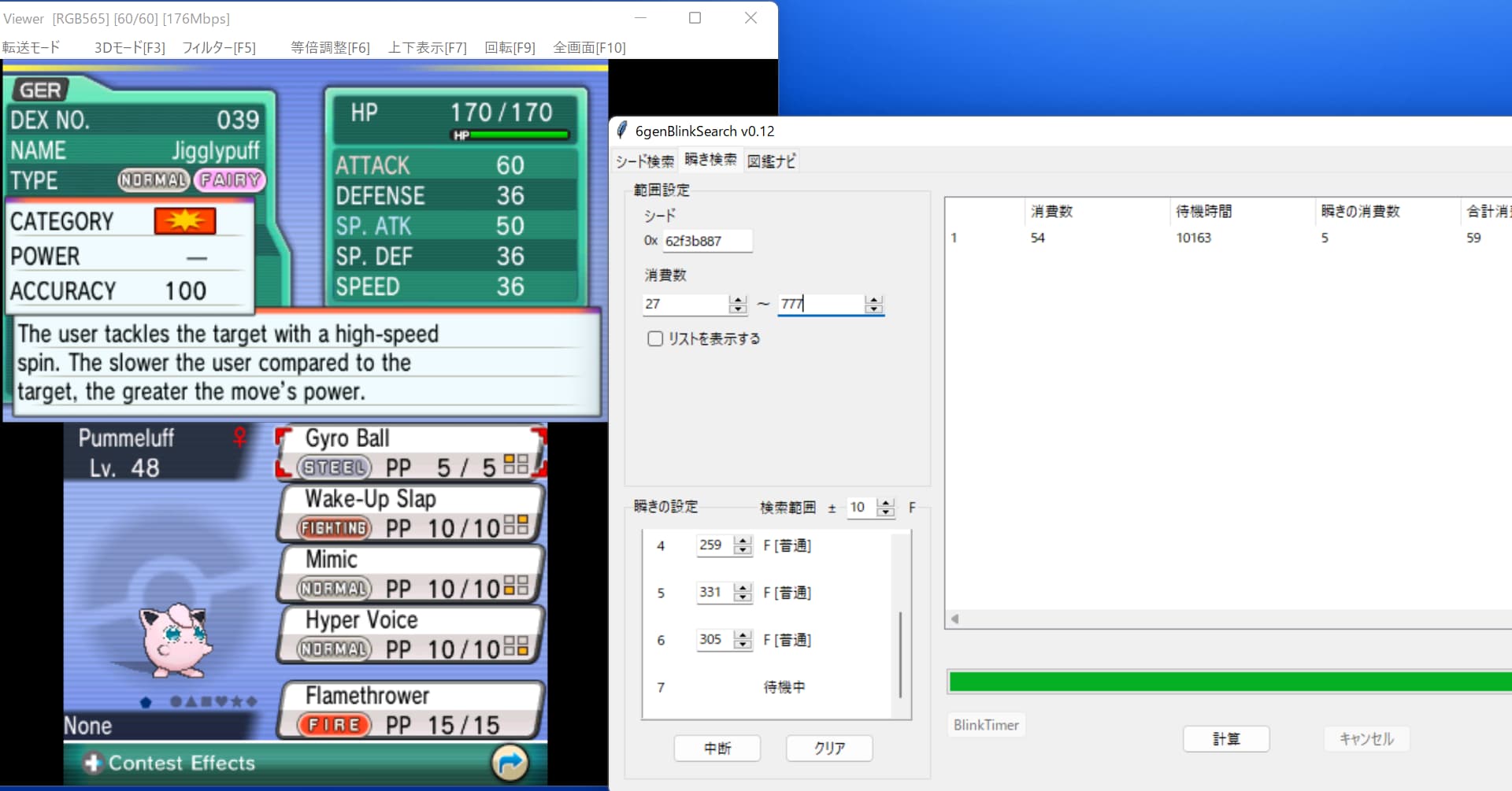Screen dimensions: 1512x791
Task: Click 全画面[F10] in the Viewer menu
Action: (590, 47)
